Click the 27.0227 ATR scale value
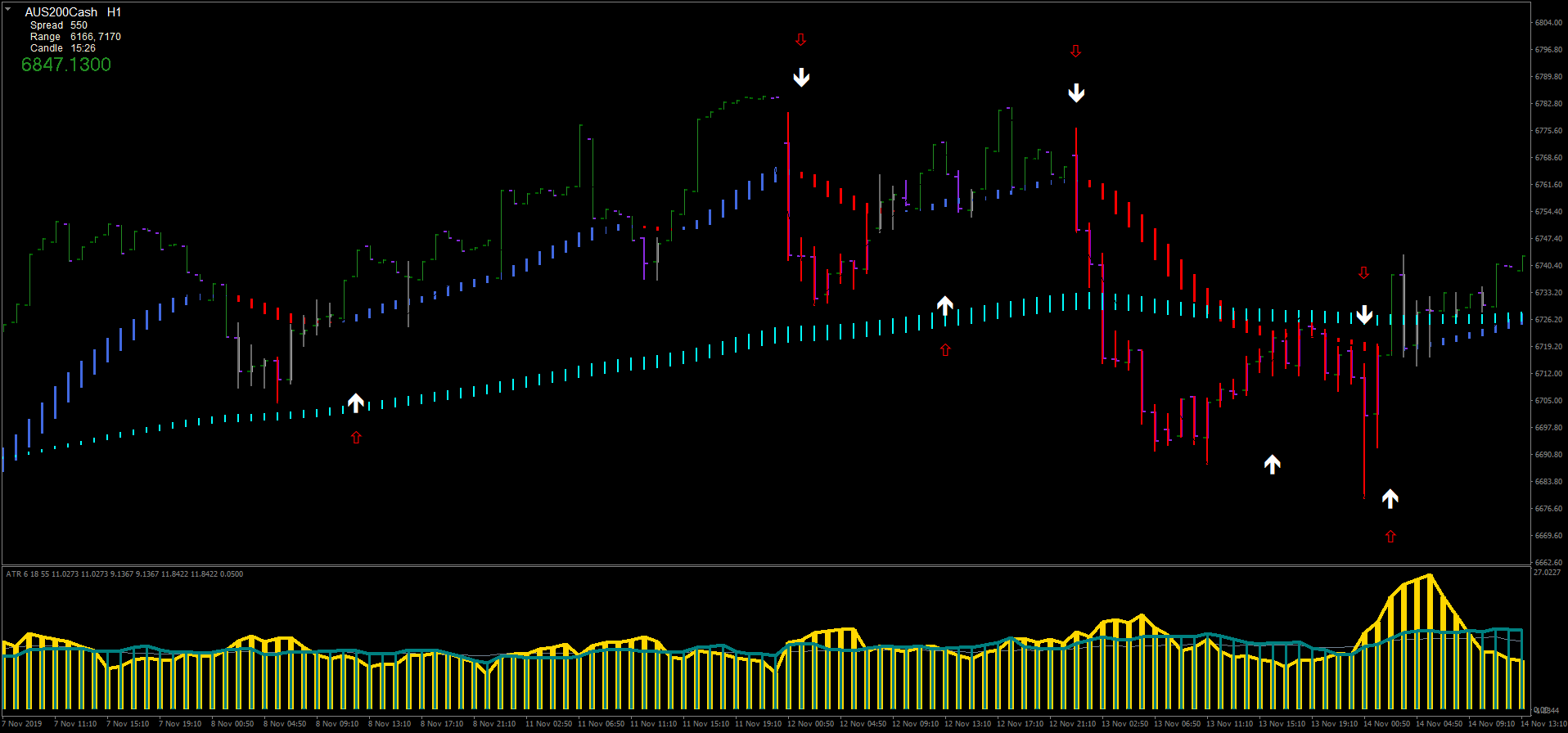Screen dimensions: 1568x733 point(1547,573)
